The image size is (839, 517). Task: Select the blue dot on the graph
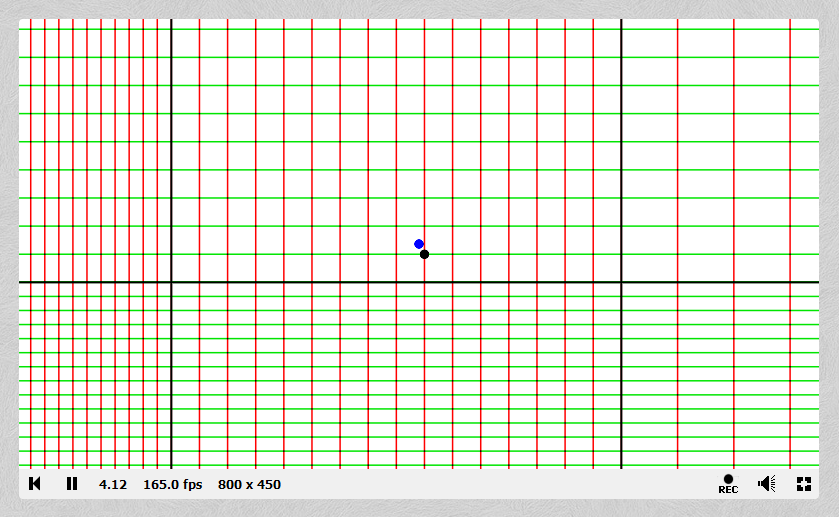[x=419, y=244]
